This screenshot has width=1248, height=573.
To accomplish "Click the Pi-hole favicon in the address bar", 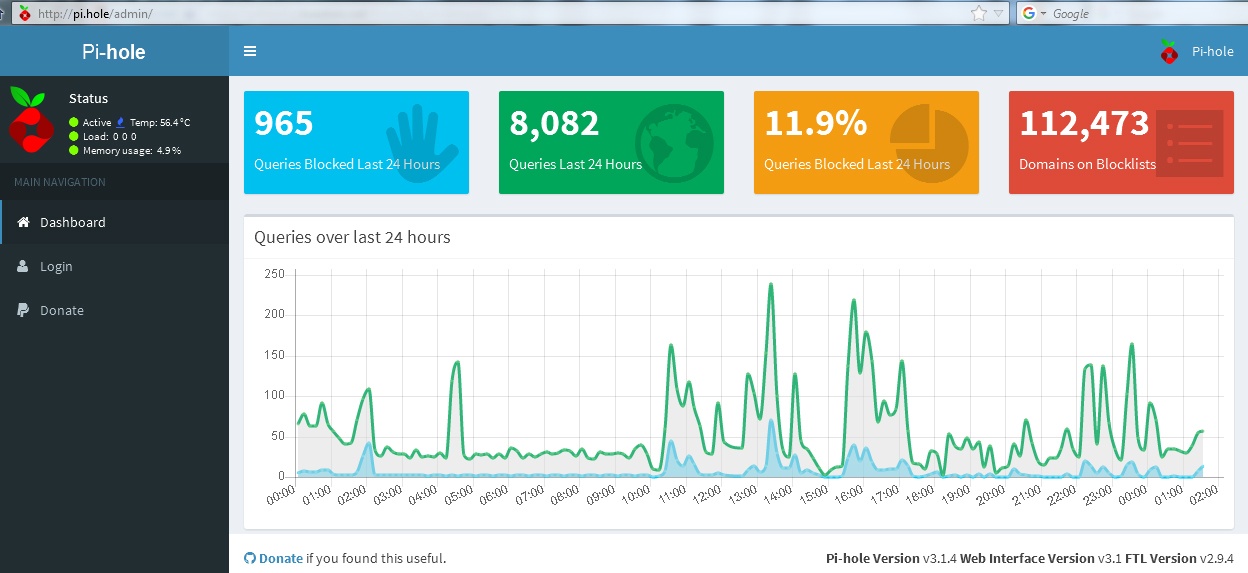I will pos(23,13).
